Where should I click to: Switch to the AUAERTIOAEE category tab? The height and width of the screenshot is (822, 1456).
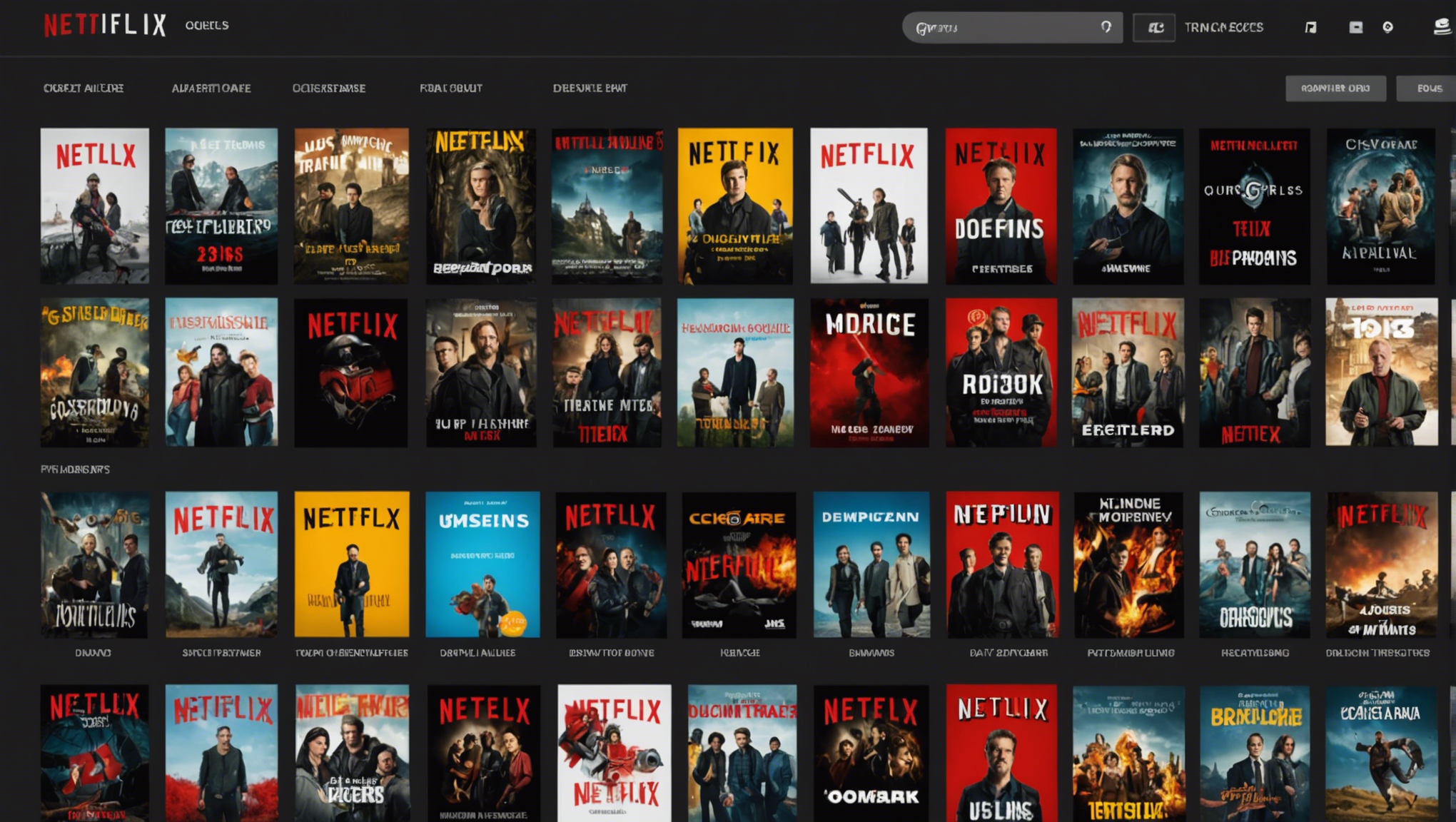coord(211,88)
